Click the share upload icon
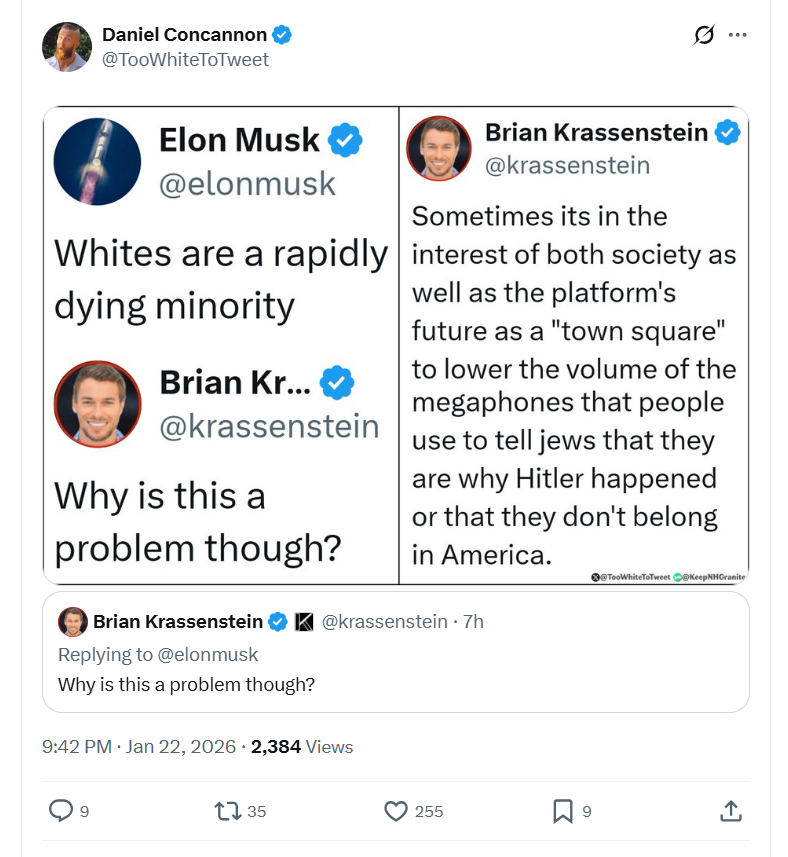The width and height of the screenshot is (788, 857). click(731, 811)
